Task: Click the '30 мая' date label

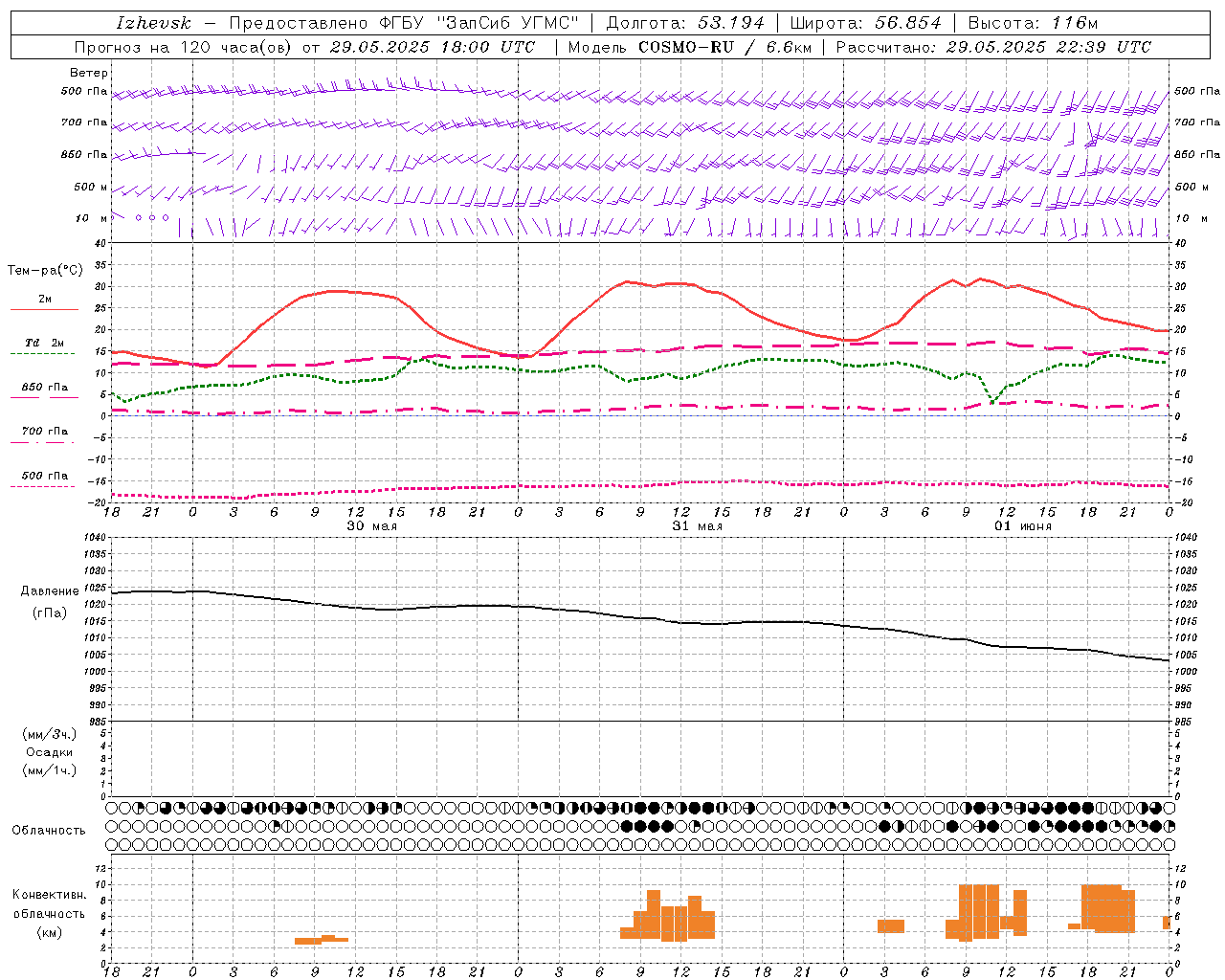Action: pos(371,525)
